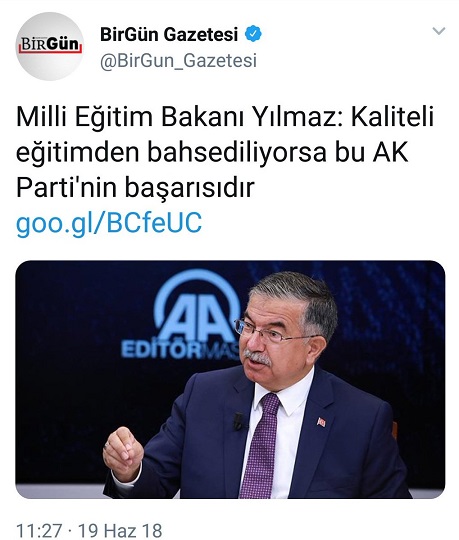Click the 11:27 tweet timestamp
This screenshot has width=459, height=540.
[x=39, y=530]
